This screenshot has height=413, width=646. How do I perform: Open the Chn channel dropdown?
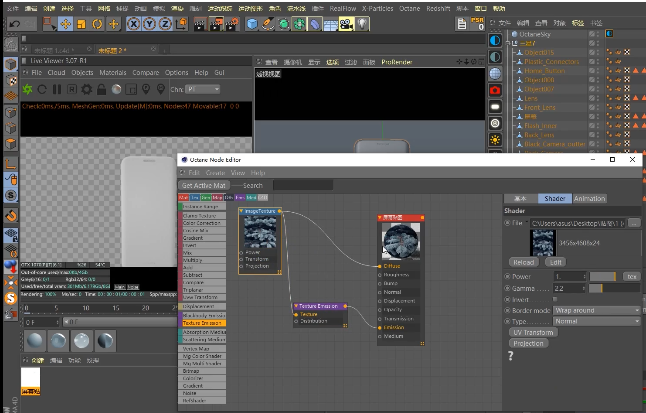pyautogui.click(x=203, y=89)
